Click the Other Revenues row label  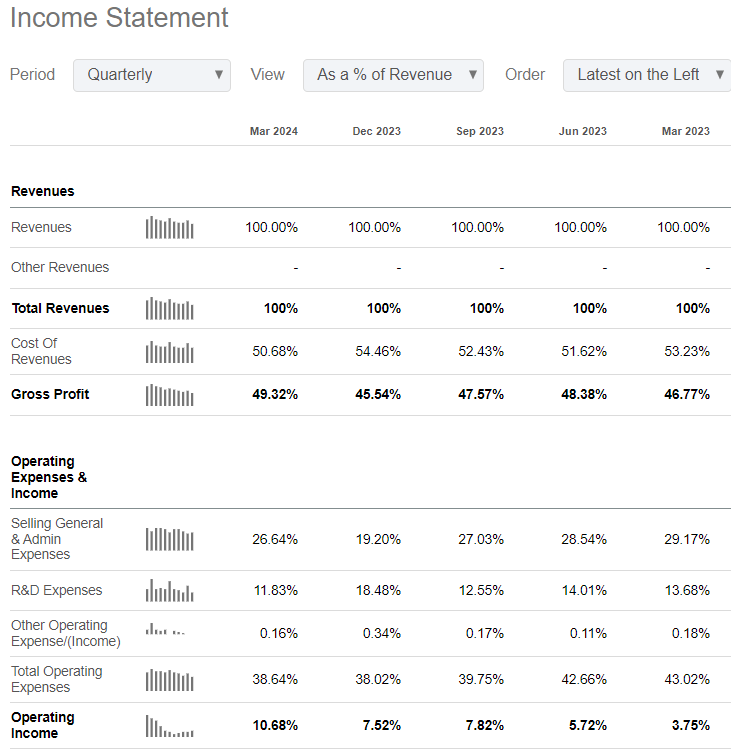60,268
